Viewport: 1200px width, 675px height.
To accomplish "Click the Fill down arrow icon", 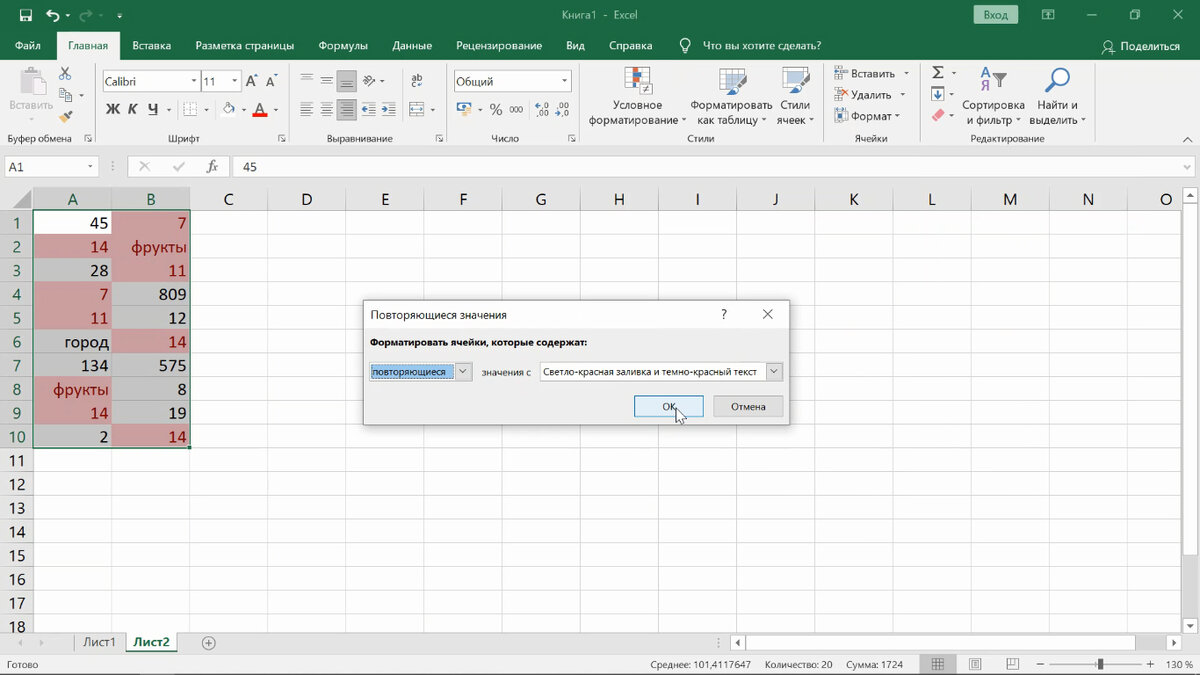I will point(938,94).
